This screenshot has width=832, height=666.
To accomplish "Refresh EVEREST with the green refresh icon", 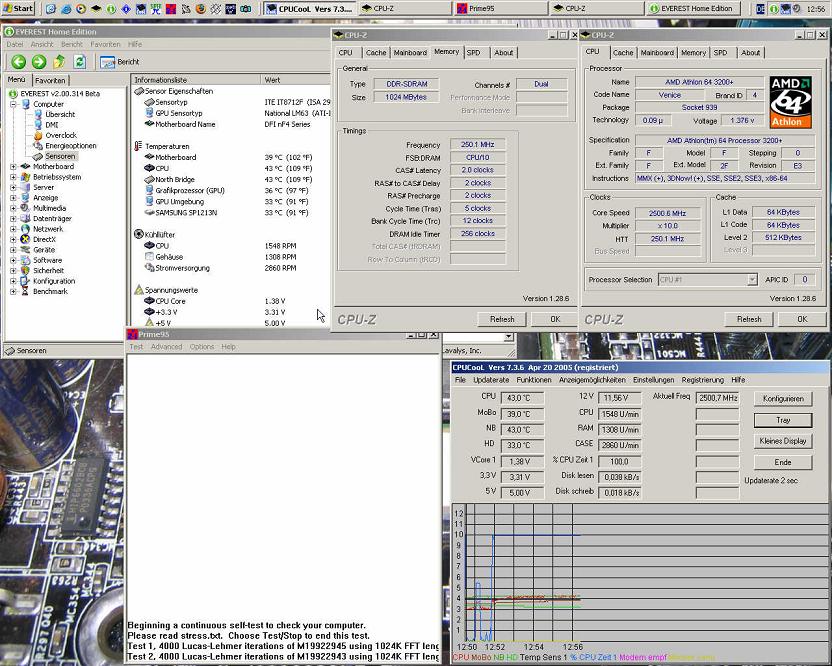I will coord(80,62).
